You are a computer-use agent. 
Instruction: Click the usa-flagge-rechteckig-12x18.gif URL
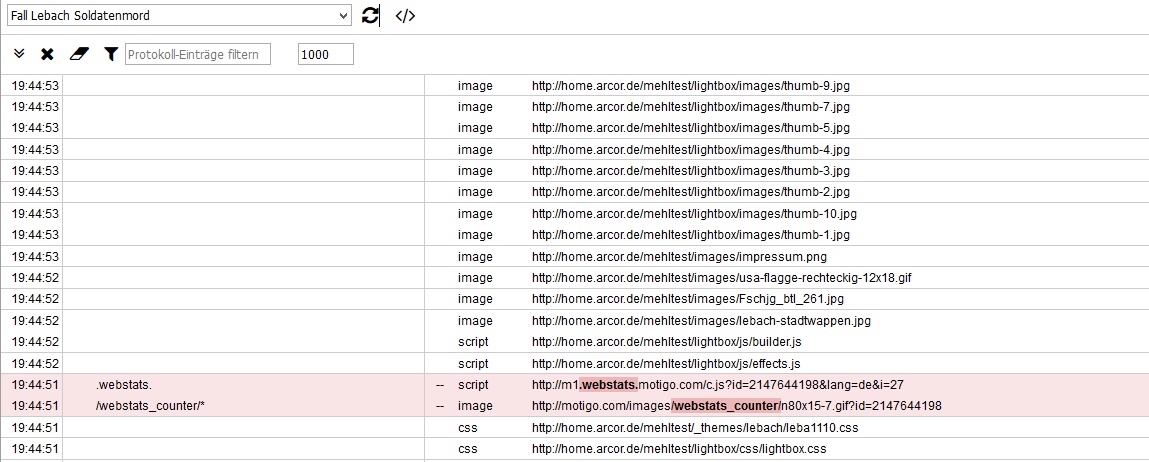point(722,278)
